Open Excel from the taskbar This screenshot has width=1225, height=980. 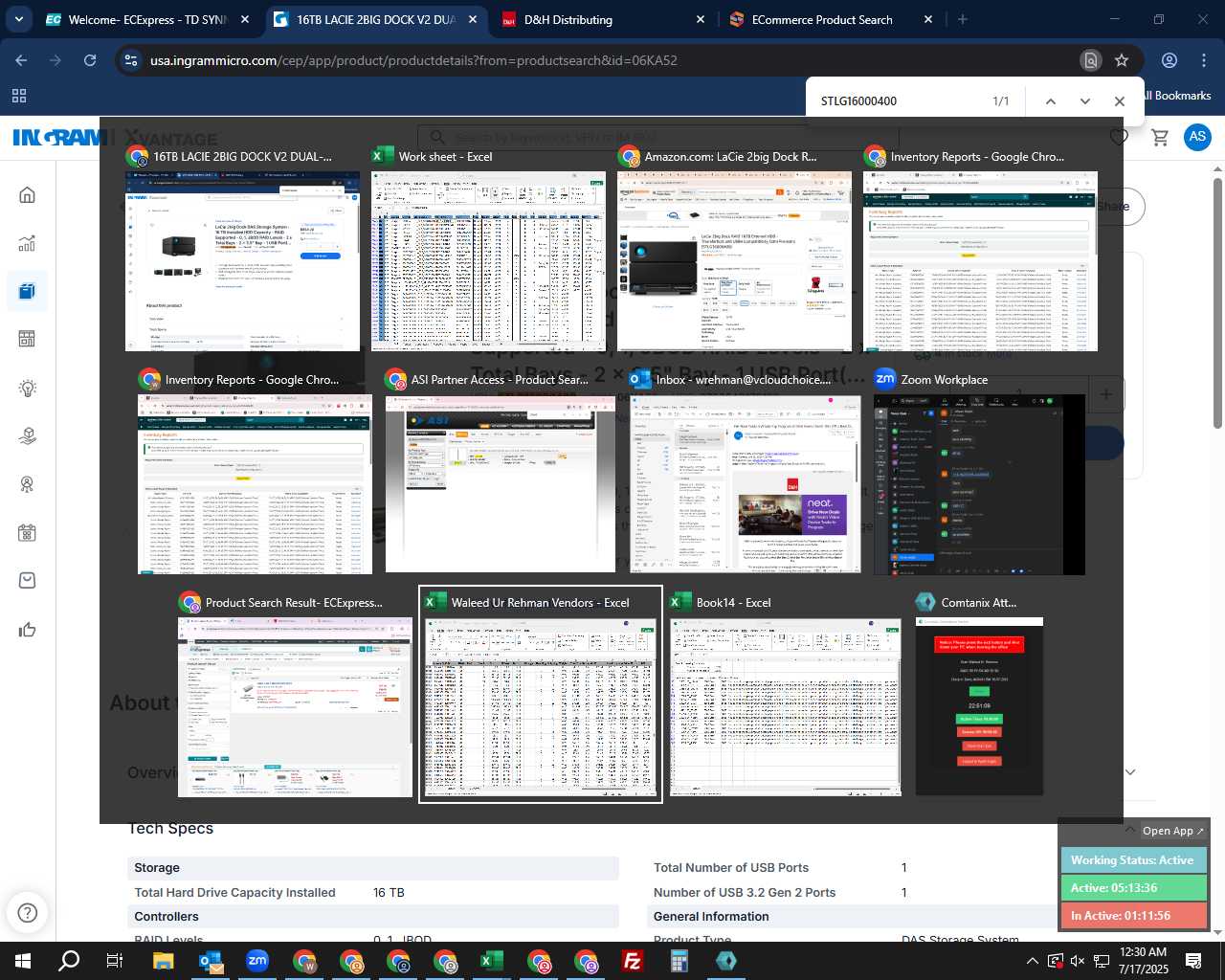click(492, 961)
